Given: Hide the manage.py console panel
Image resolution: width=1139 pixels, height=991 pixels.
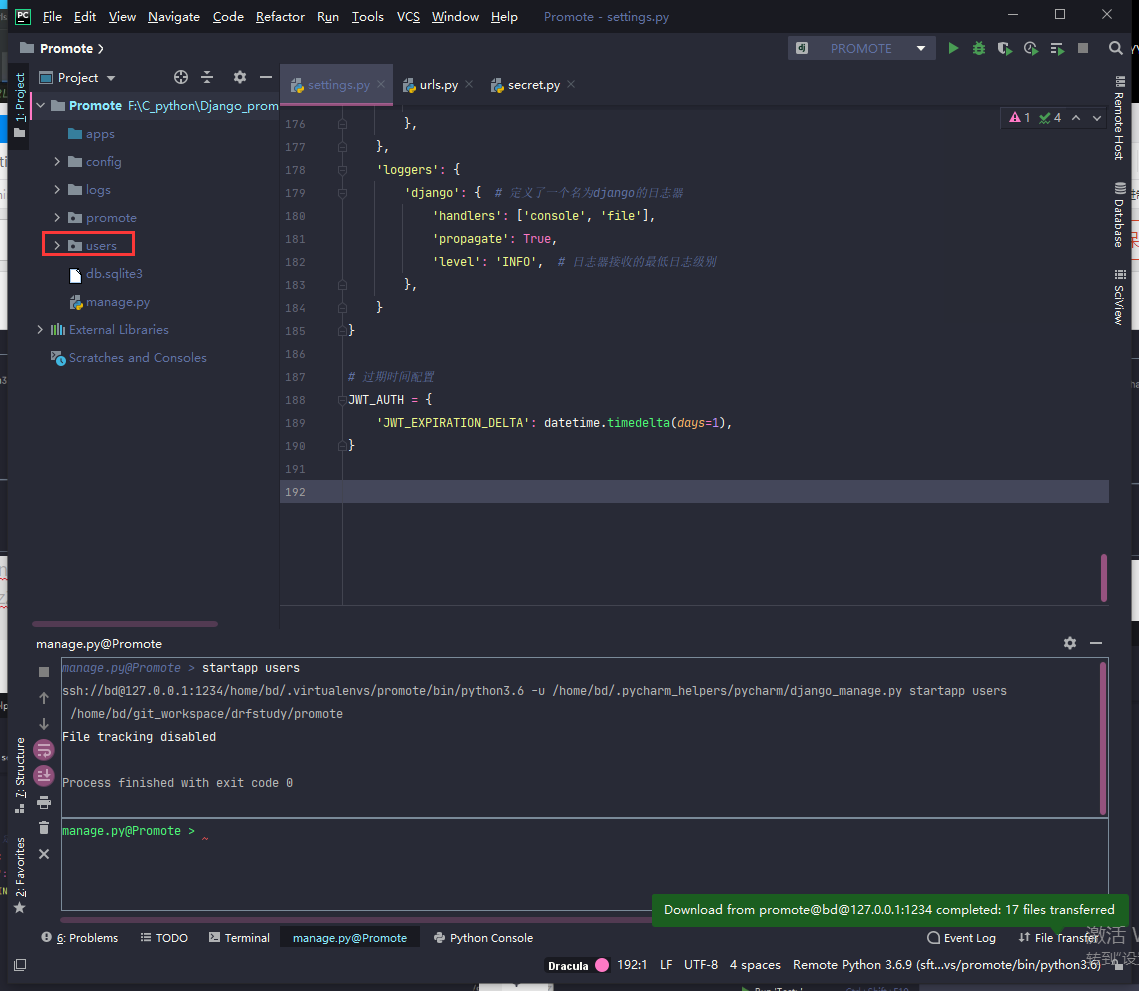Looking at the screenshot, I should click(1096, 643).
